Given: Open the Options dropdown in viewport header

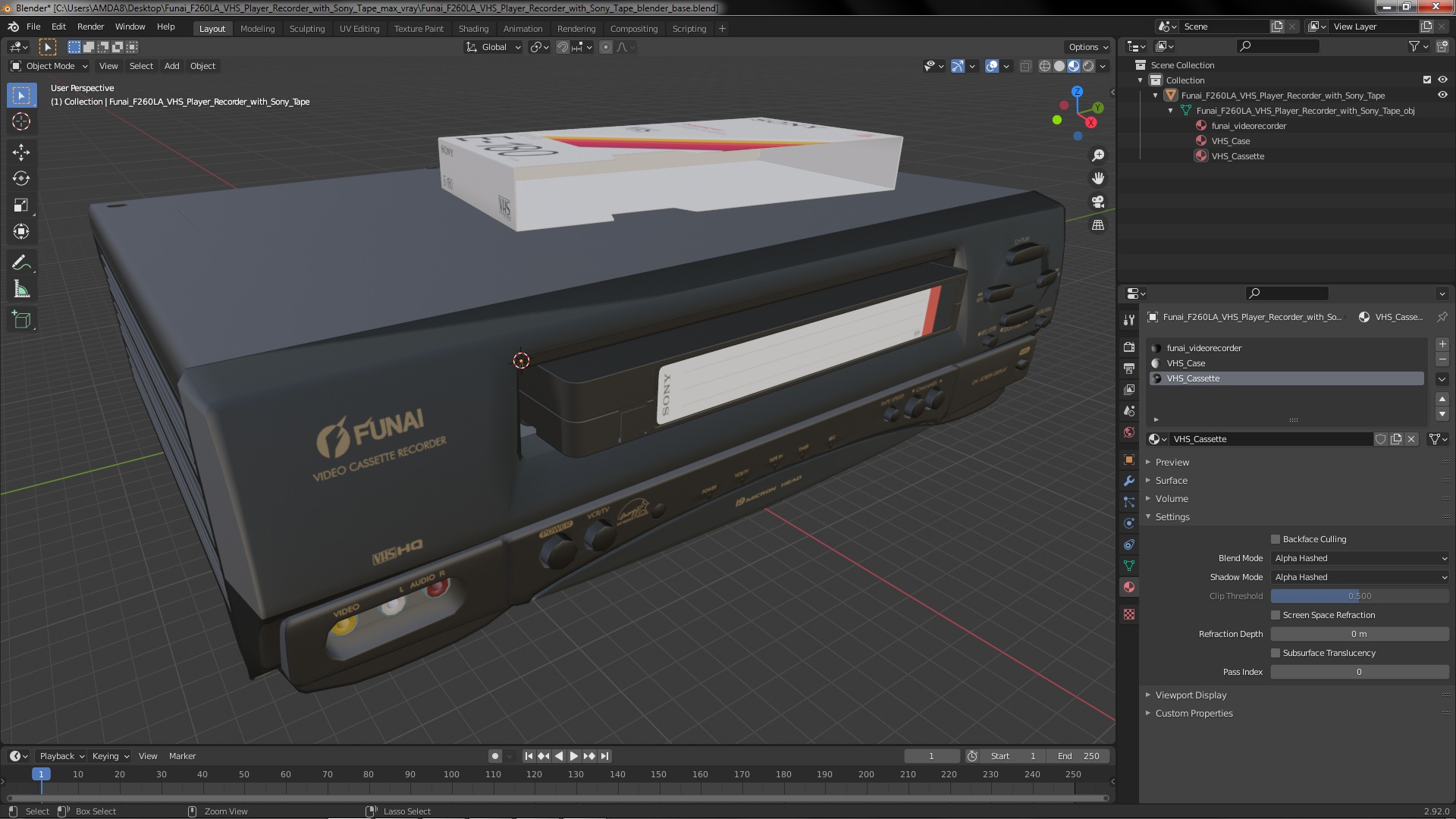Looking at the screenshot, I should pyautogui.click(x=1088, y=47).
